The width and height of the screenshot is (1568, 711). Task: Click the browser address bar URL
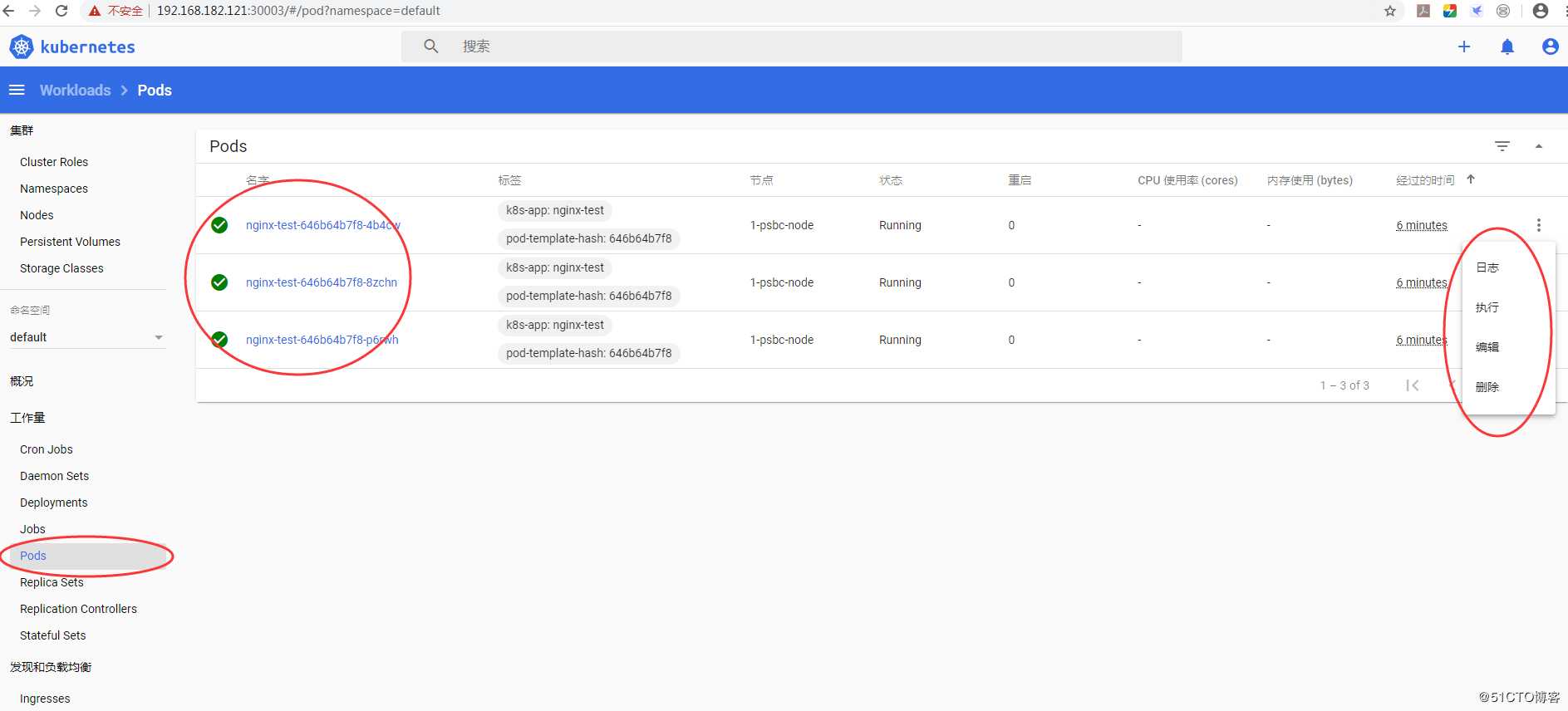(x=298, y=11)
